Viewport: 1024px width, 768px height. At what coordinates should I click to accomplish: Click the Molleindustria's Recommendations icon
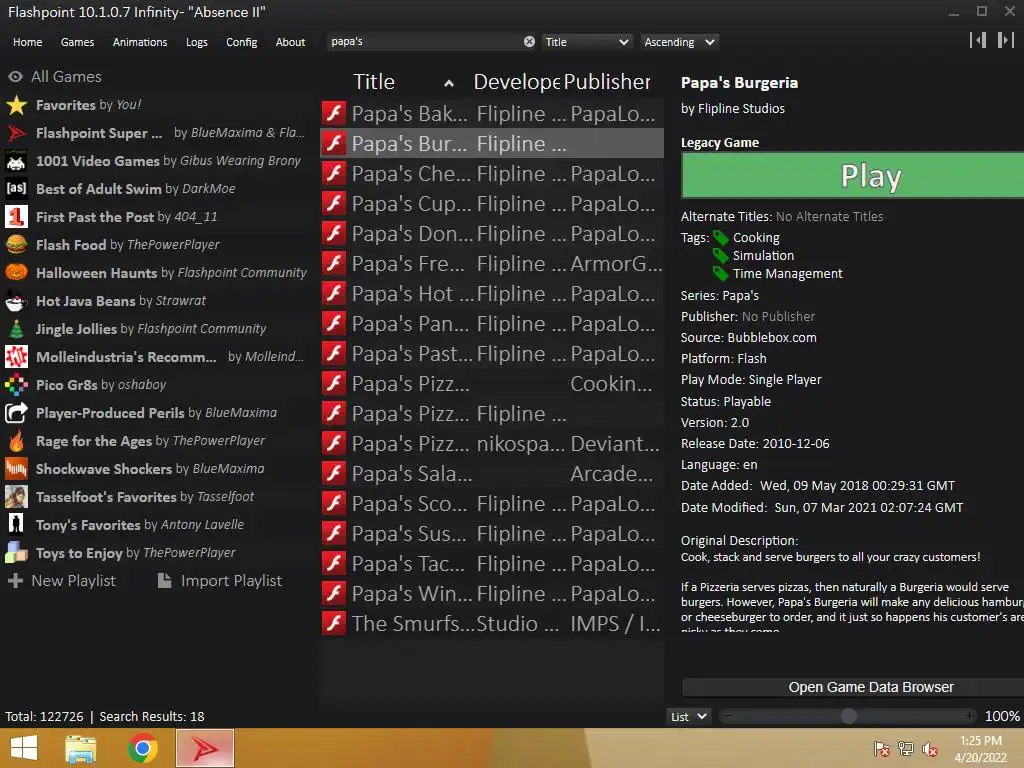coord(16,357)
